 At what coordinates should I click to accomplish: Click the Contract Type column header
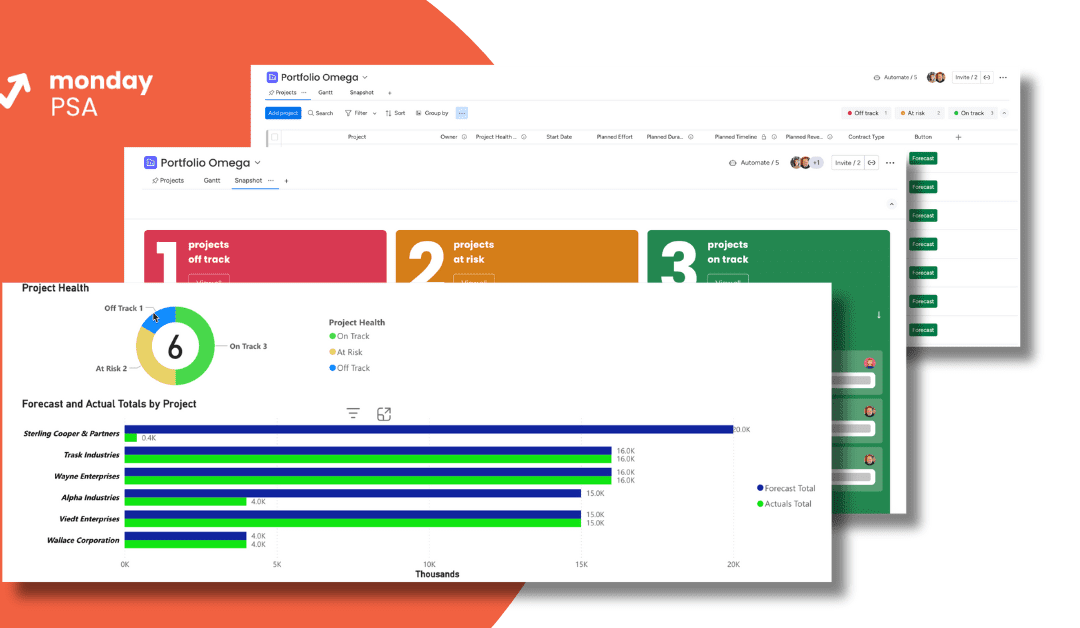coord(866,137)
